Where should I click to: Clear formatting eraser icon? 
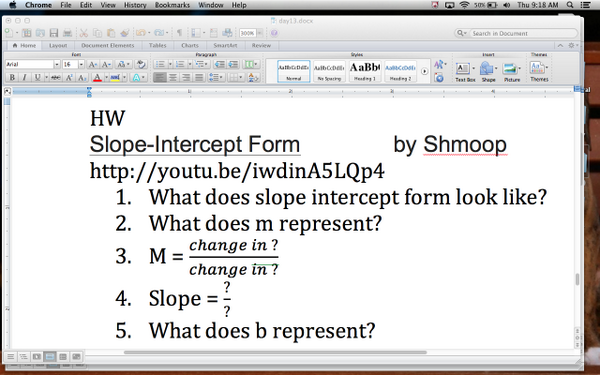point(141,64)
